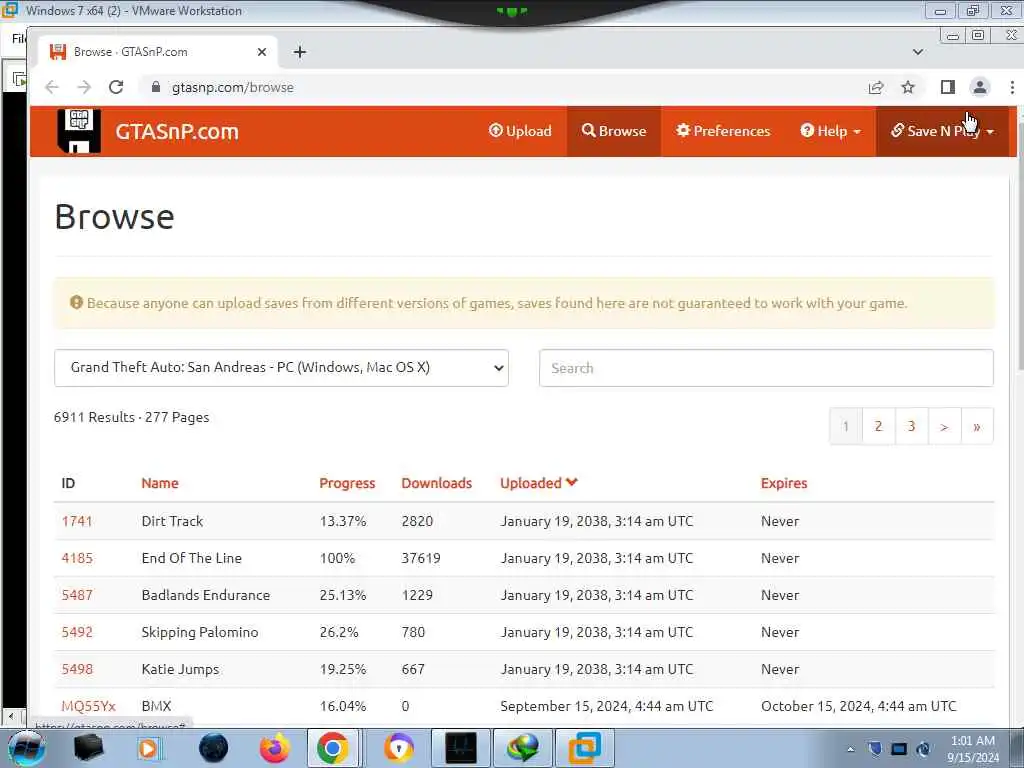
Task: Click the next page arrow
Action: pos(944,426)
